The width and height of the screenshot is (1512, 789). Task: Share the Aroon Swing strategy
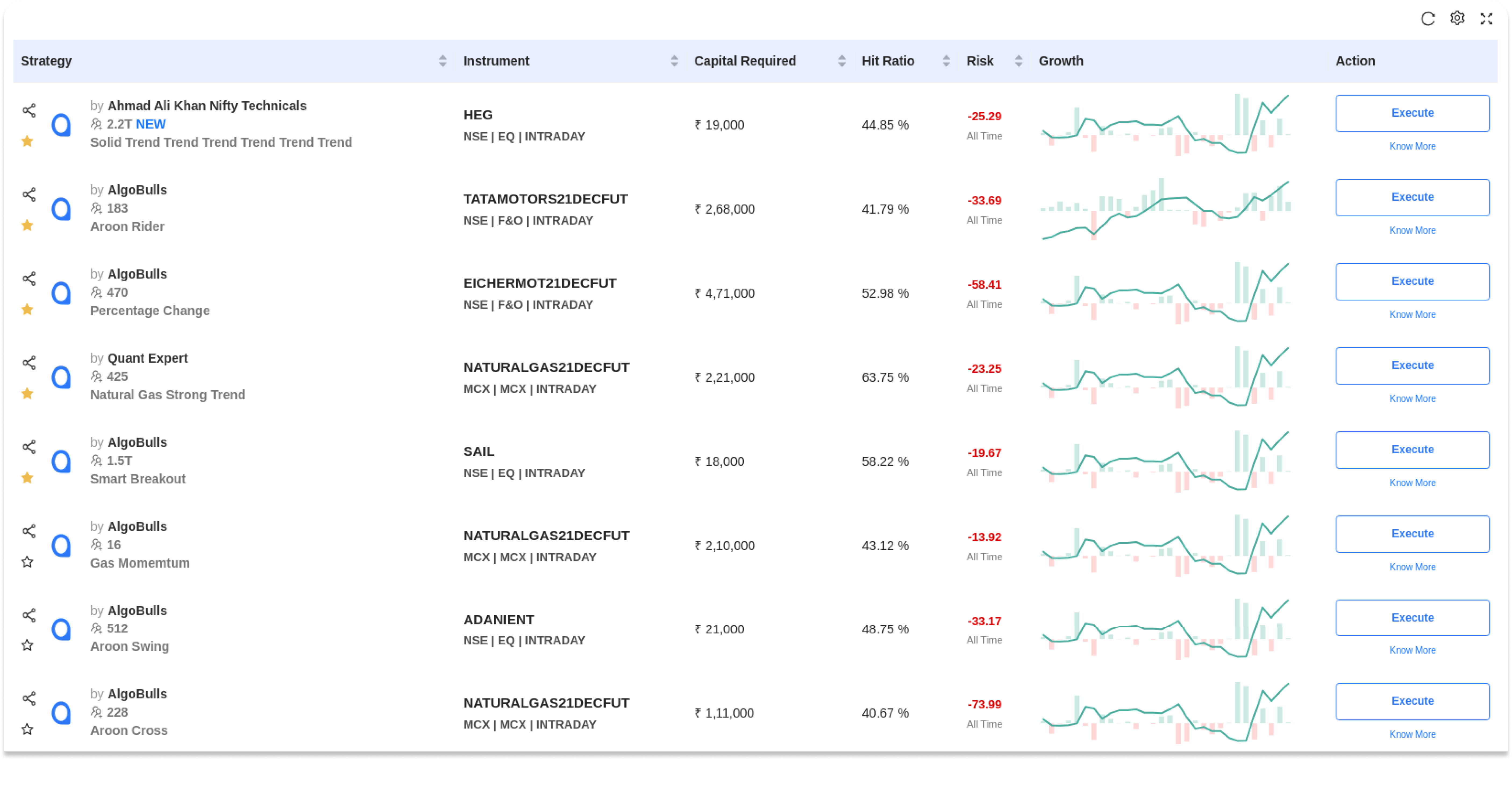pyautogui.click(x=29, y=615)
